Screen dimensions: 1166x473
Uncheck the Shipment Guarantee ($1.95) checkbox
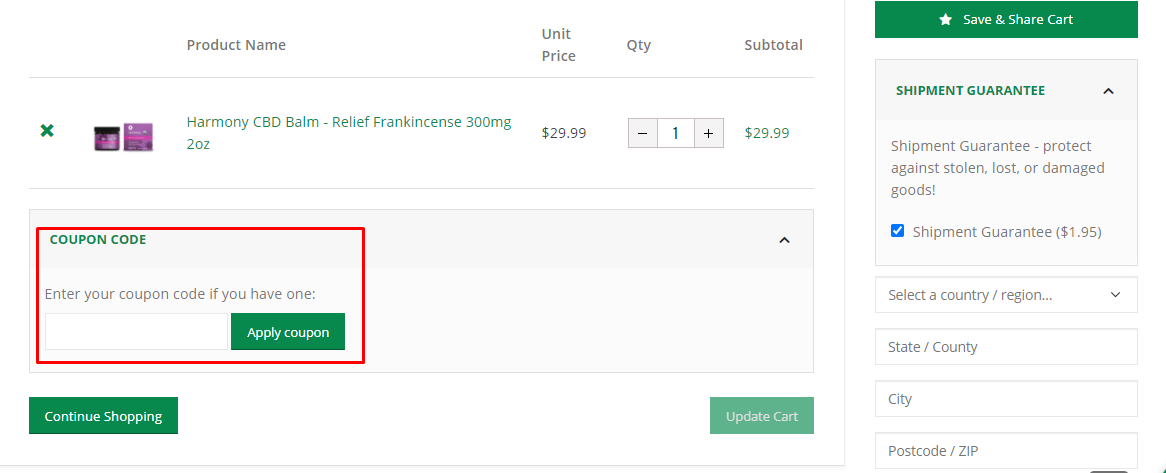898,231
